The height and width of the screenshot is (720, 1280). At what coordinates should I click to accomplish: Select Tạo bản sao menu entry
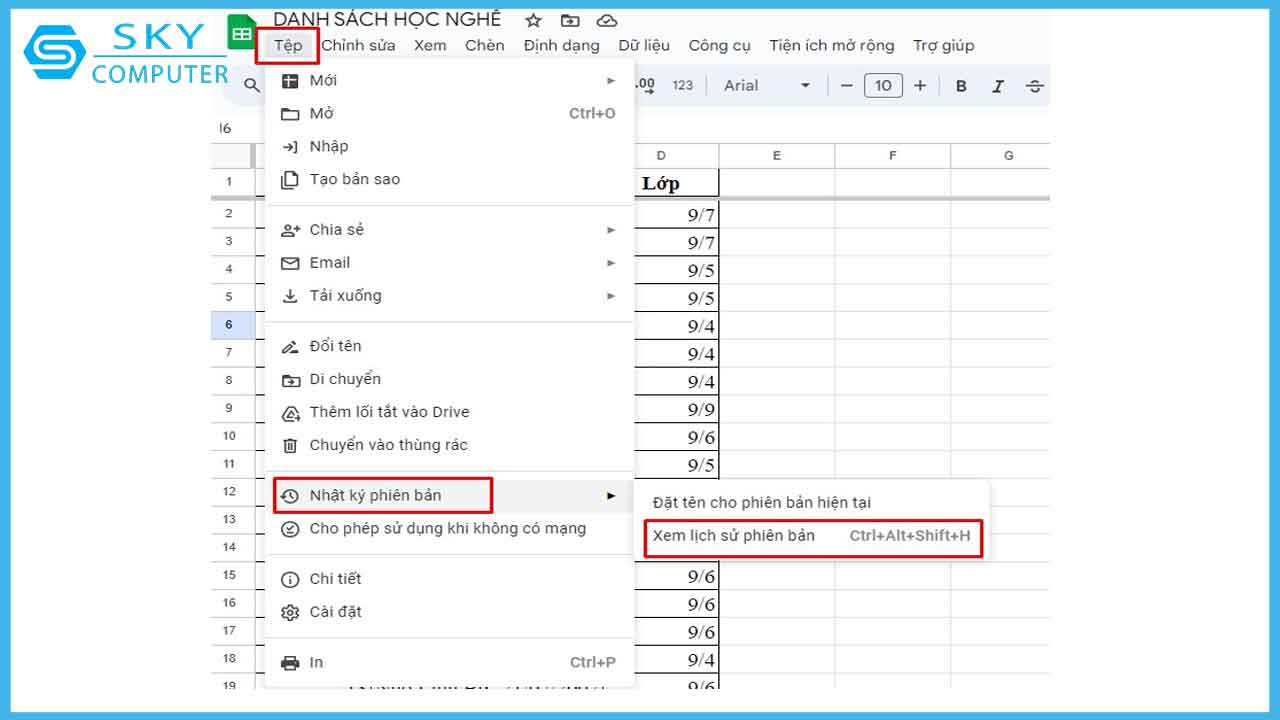coord(450,179)
